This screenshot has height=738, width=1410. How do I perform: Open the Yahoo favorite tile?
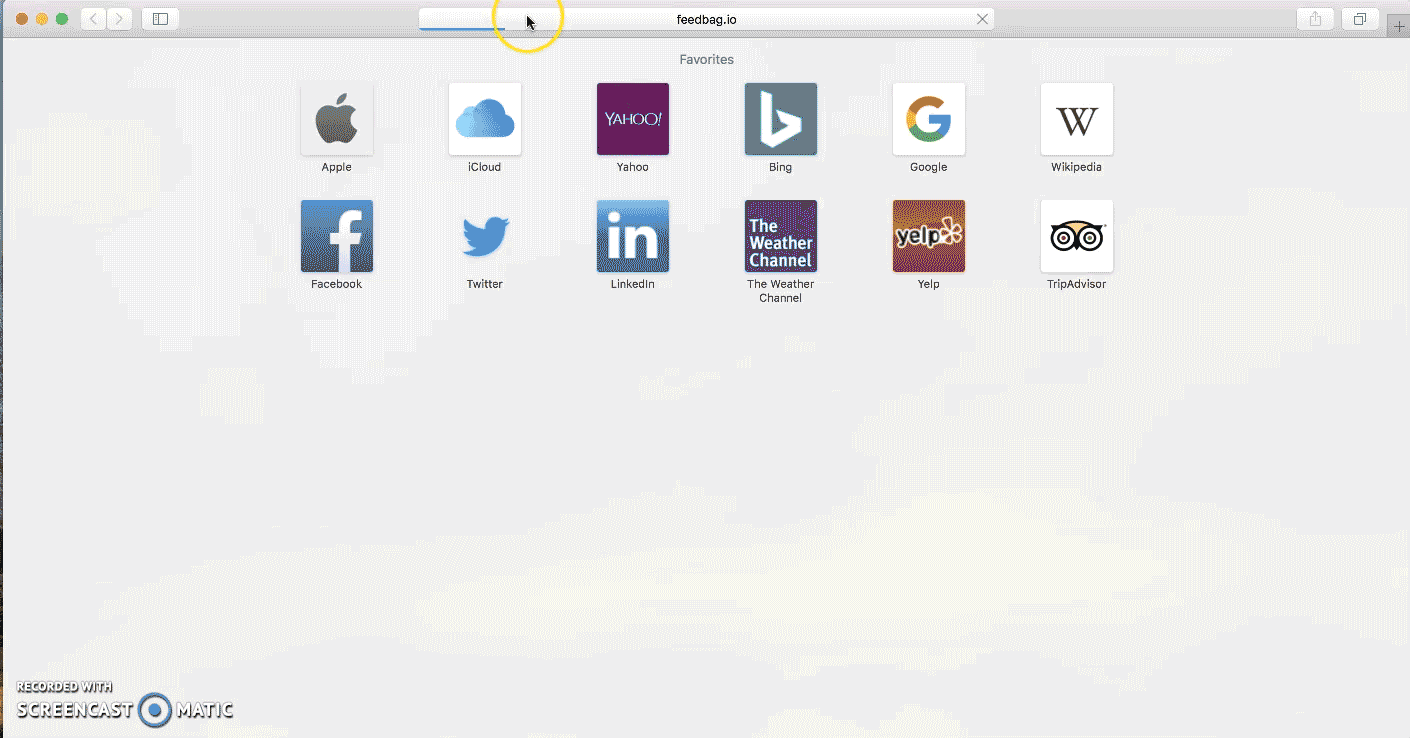pos(633,119)
